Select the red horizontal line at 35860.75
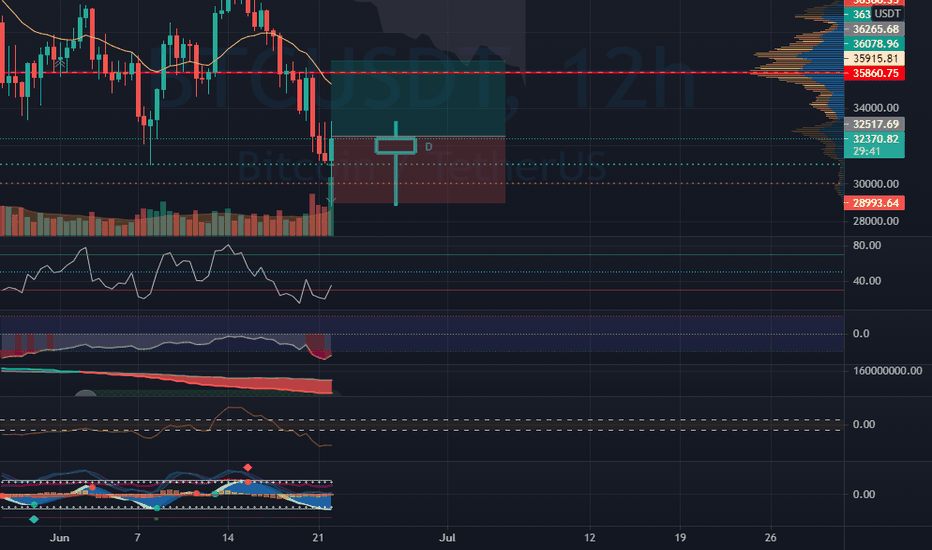Image resolution: width=932 pixels, height=550 pixels. tap(422, 73)
